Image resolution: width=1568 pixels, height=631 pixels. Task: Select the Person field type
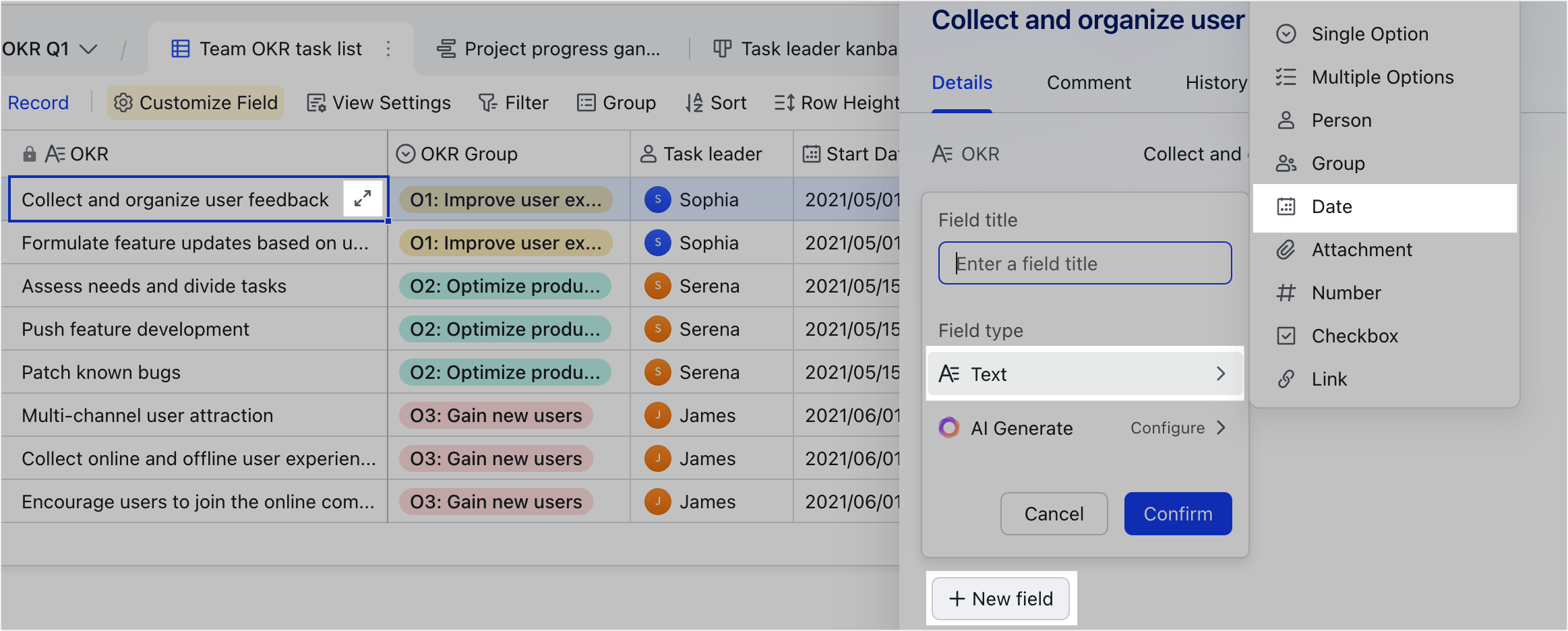(1385, 120)
